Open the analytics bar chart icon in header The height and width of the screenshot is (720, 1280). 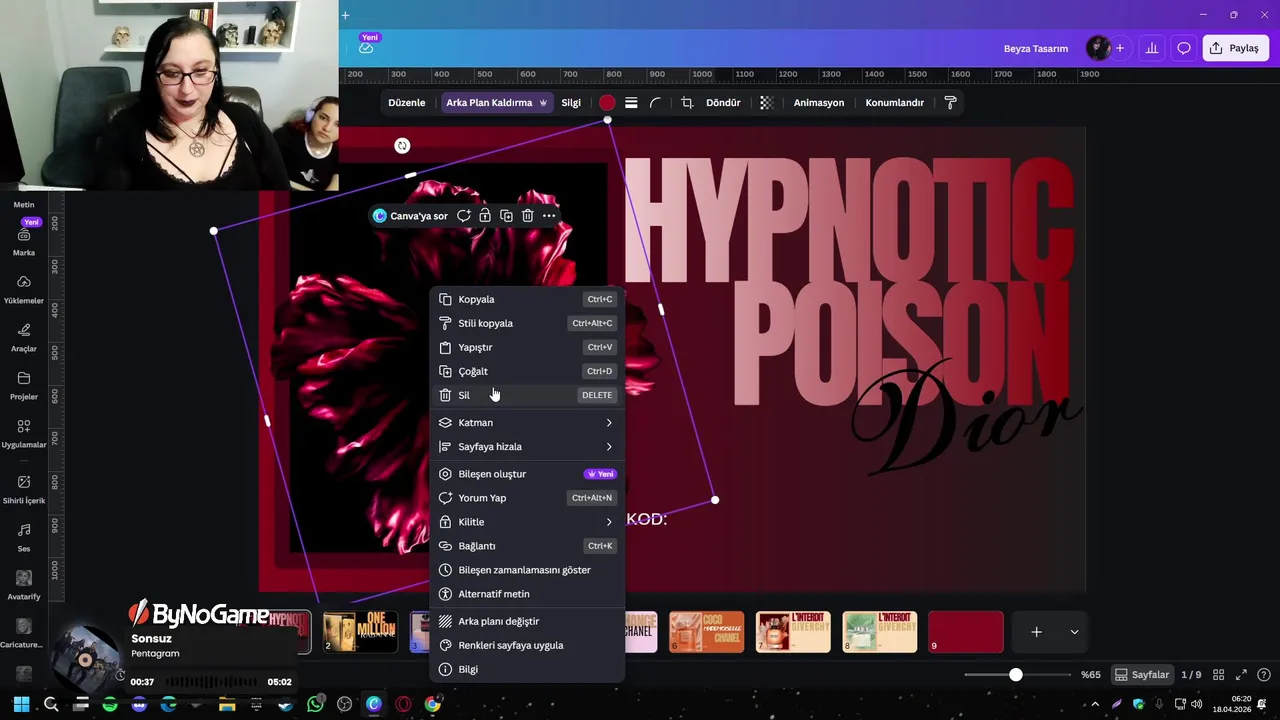1152,48
